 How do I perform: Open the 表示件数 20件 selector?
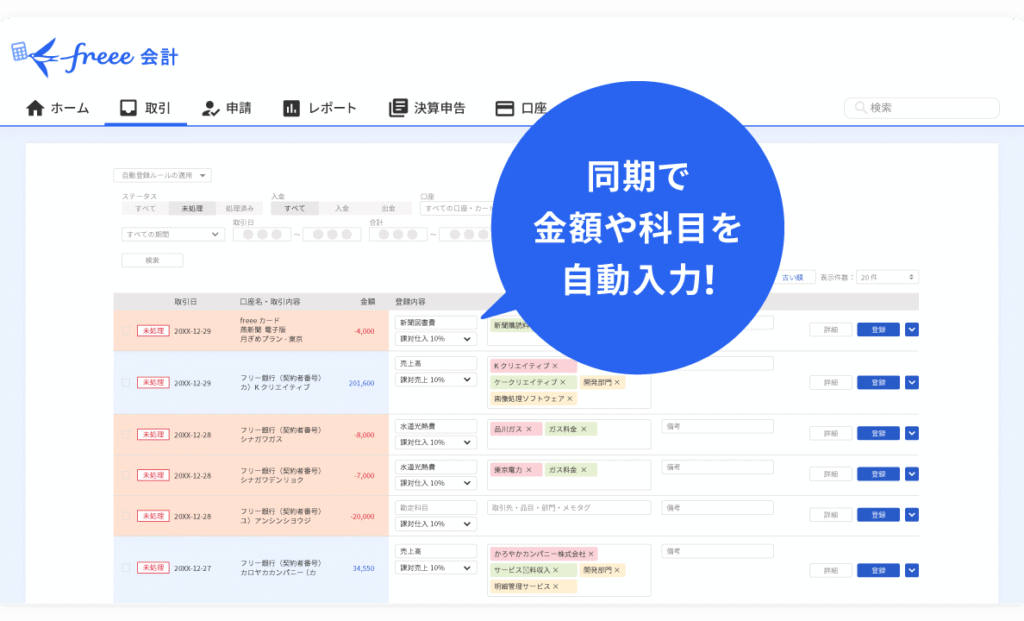point(887,277)
